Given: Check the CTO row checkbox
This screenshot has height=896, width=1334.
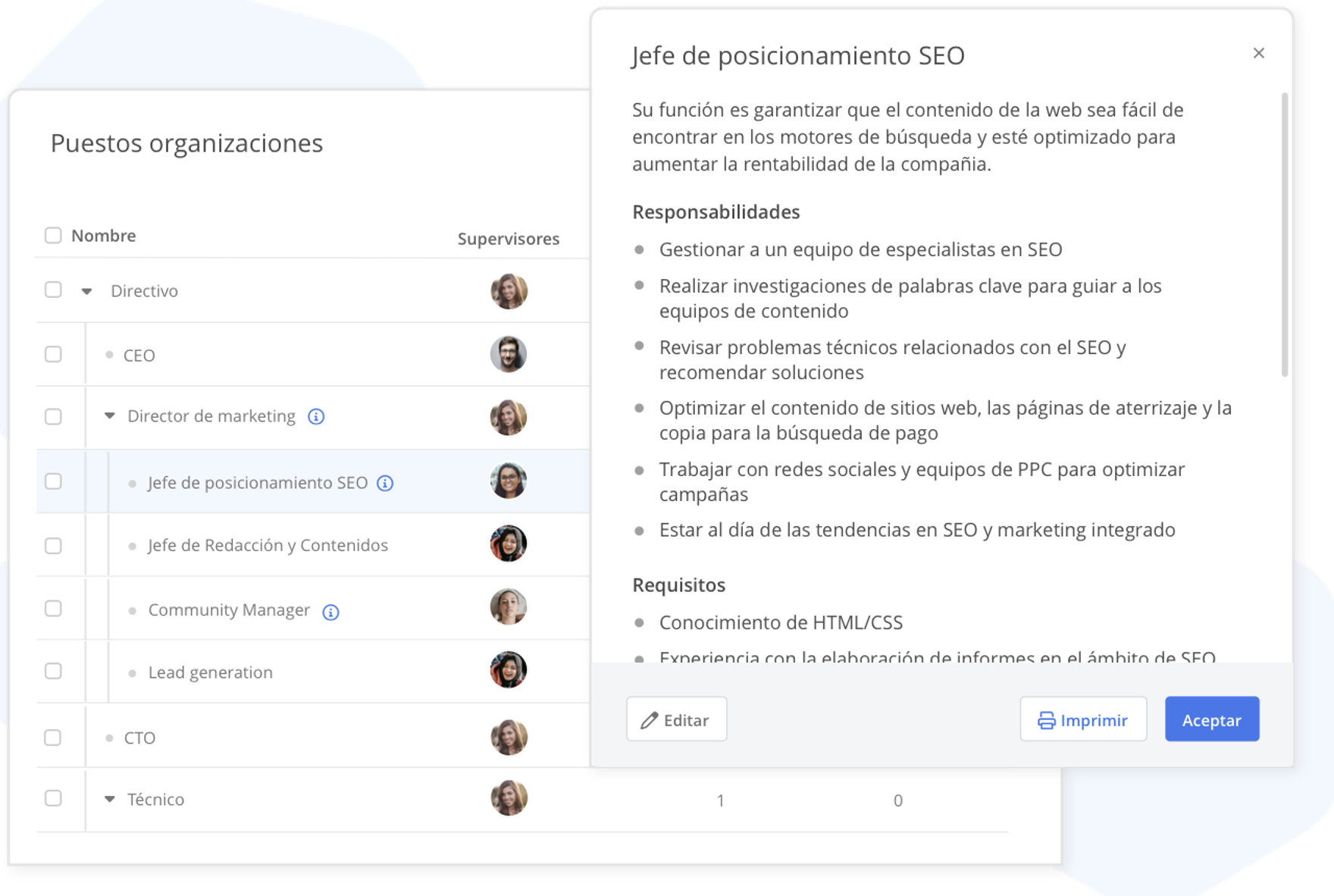Looking at the screenshot, I should (x=53, y=738).
